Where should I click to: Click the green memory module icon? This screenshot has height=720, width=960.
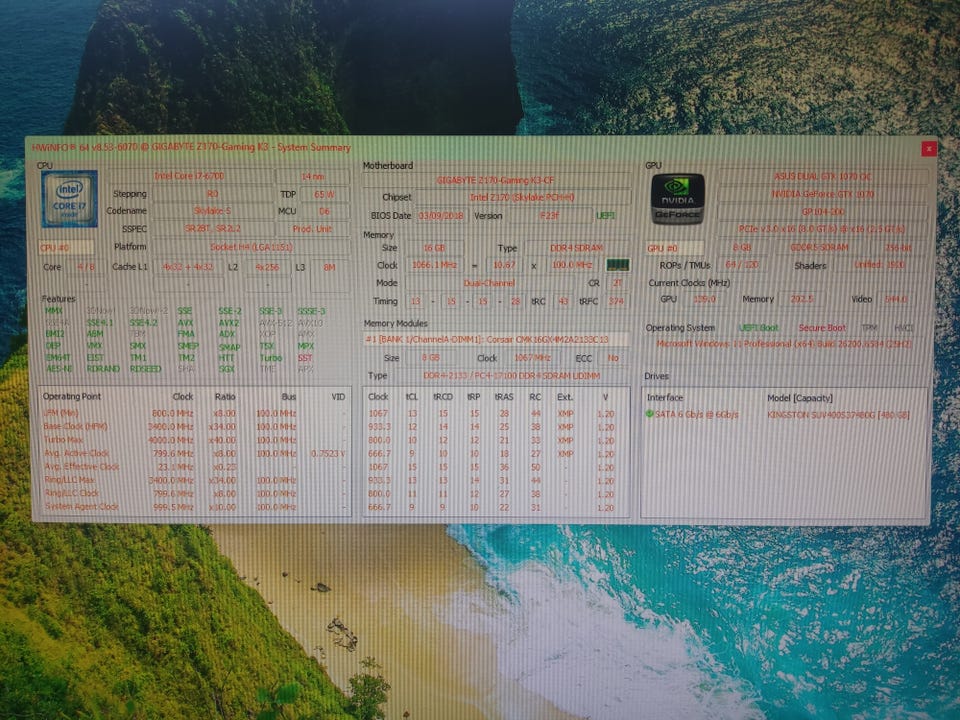click(617, 265)
